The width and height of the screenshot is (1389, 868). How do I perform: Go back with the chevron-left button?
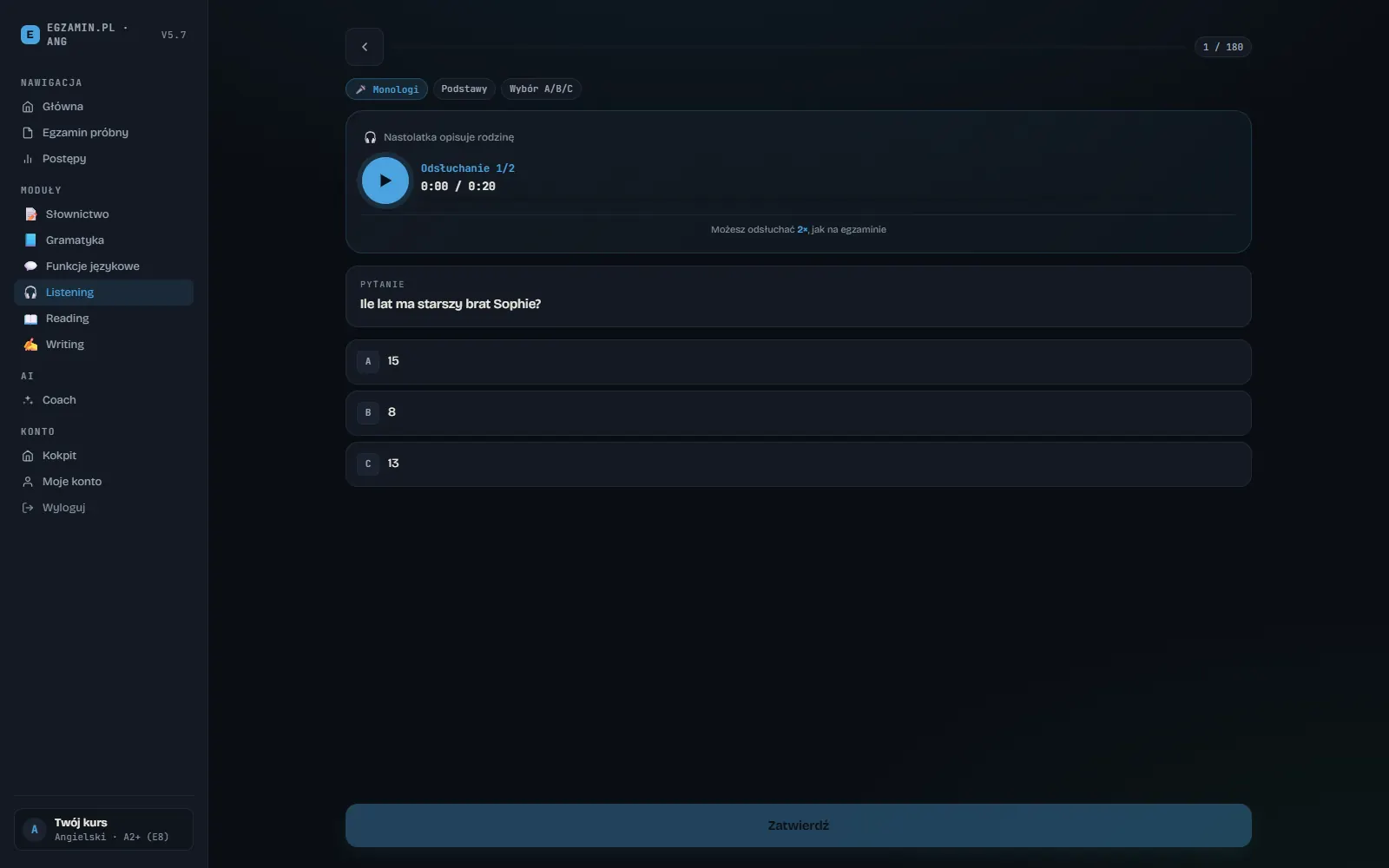click(365, 47)
